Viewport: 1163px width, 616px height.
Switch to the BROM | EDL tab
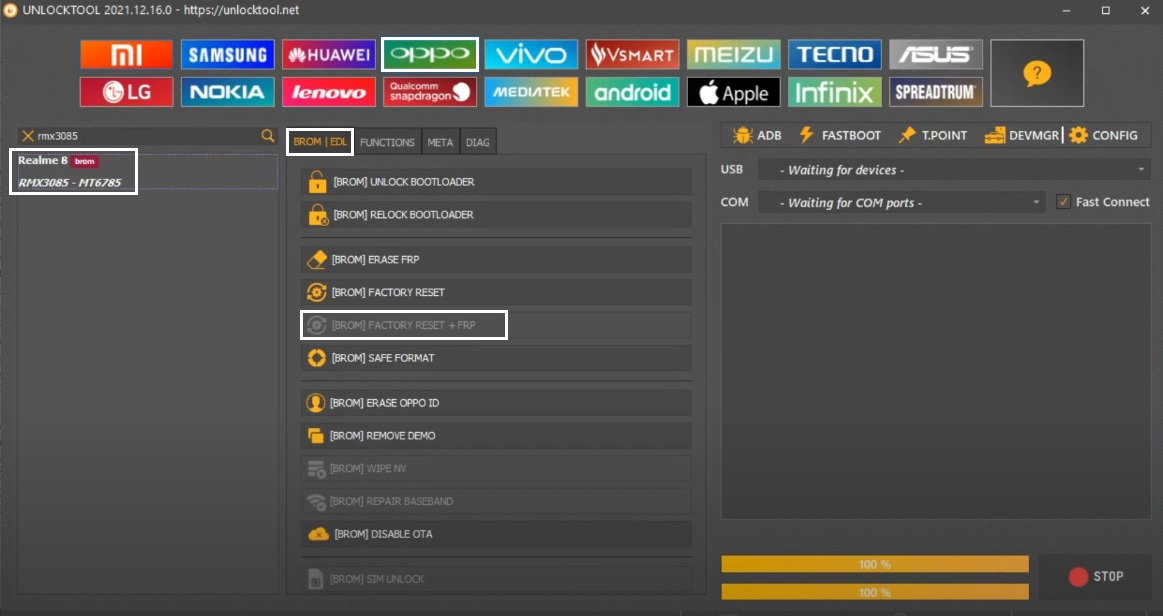point(320,142)
